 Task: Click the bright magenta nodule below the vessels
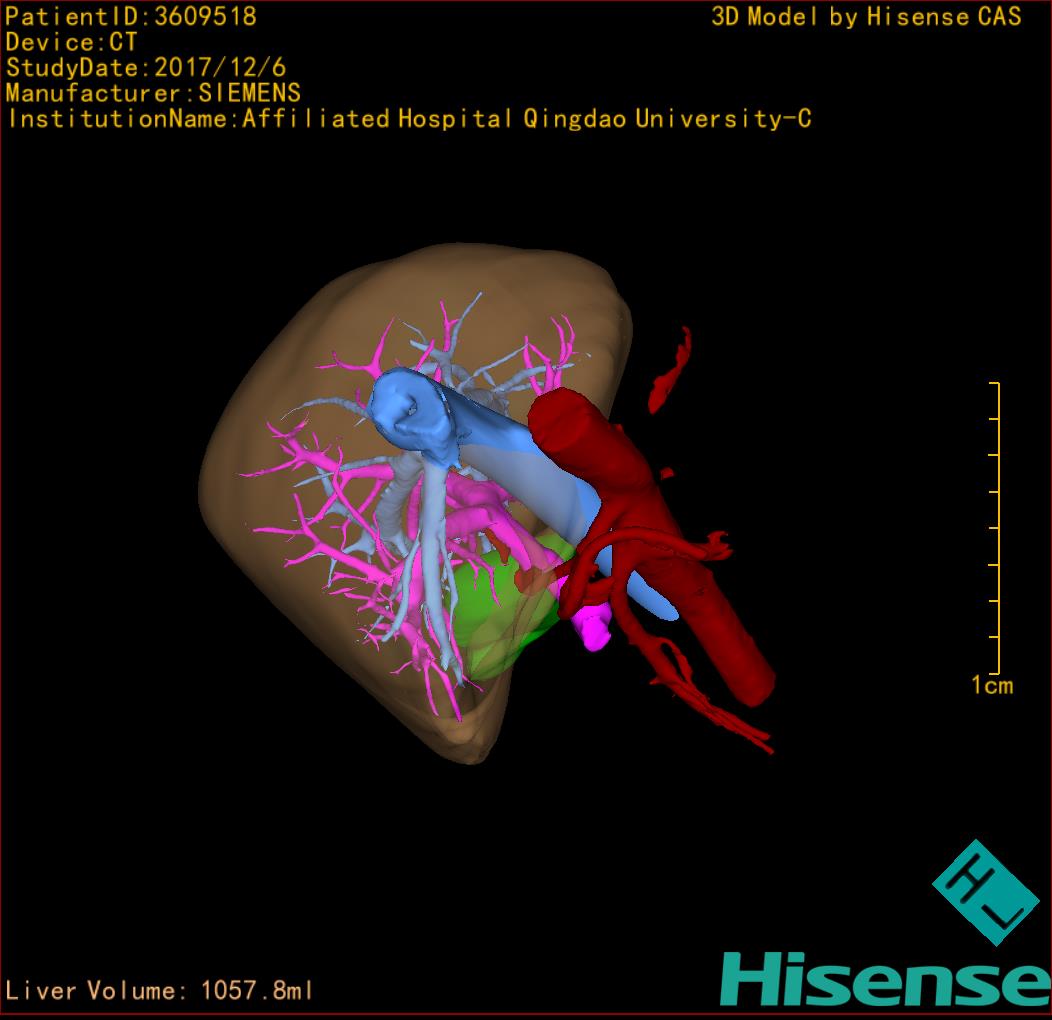(x=595, y=629)
